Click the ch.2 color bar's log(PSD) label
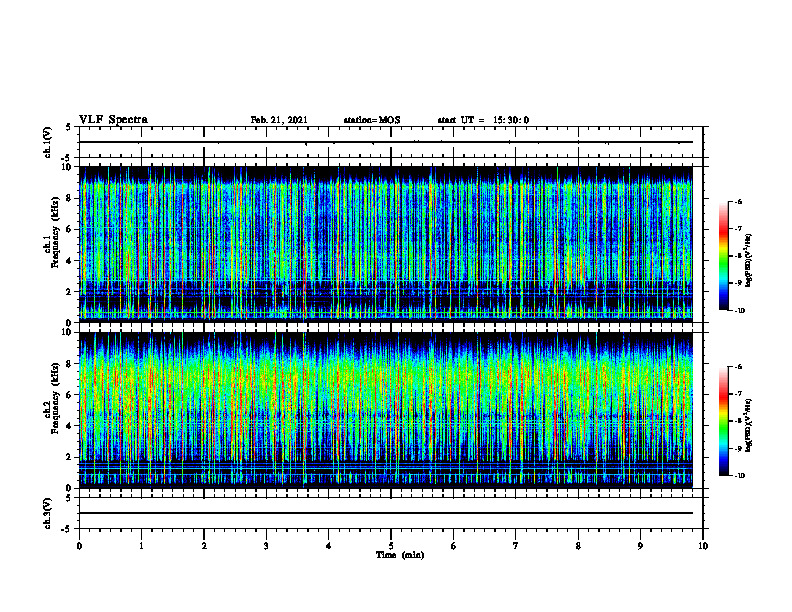This screenshot has height=612, width=792. 749,427
